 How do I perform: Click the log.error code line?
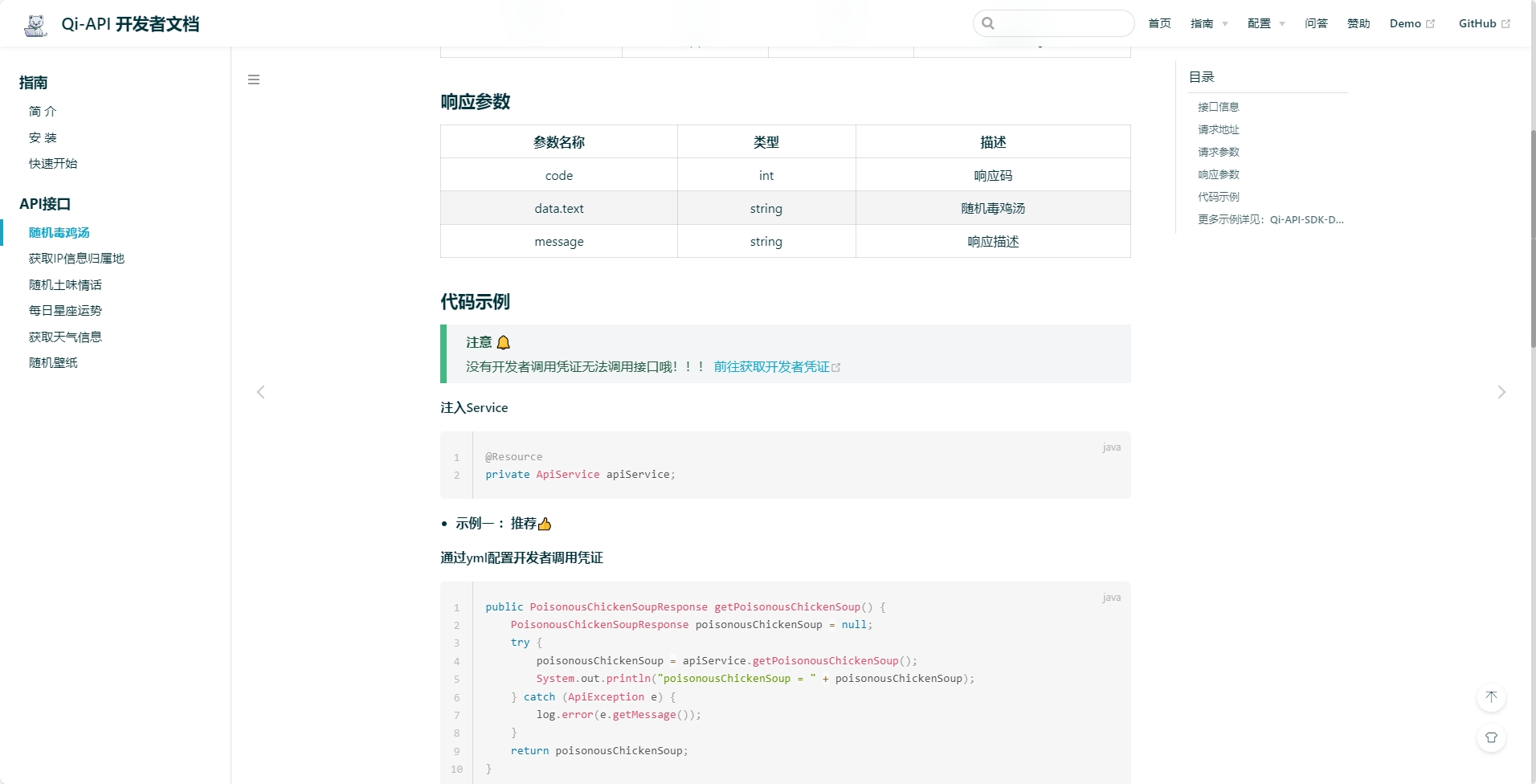(x=619, y=714)
